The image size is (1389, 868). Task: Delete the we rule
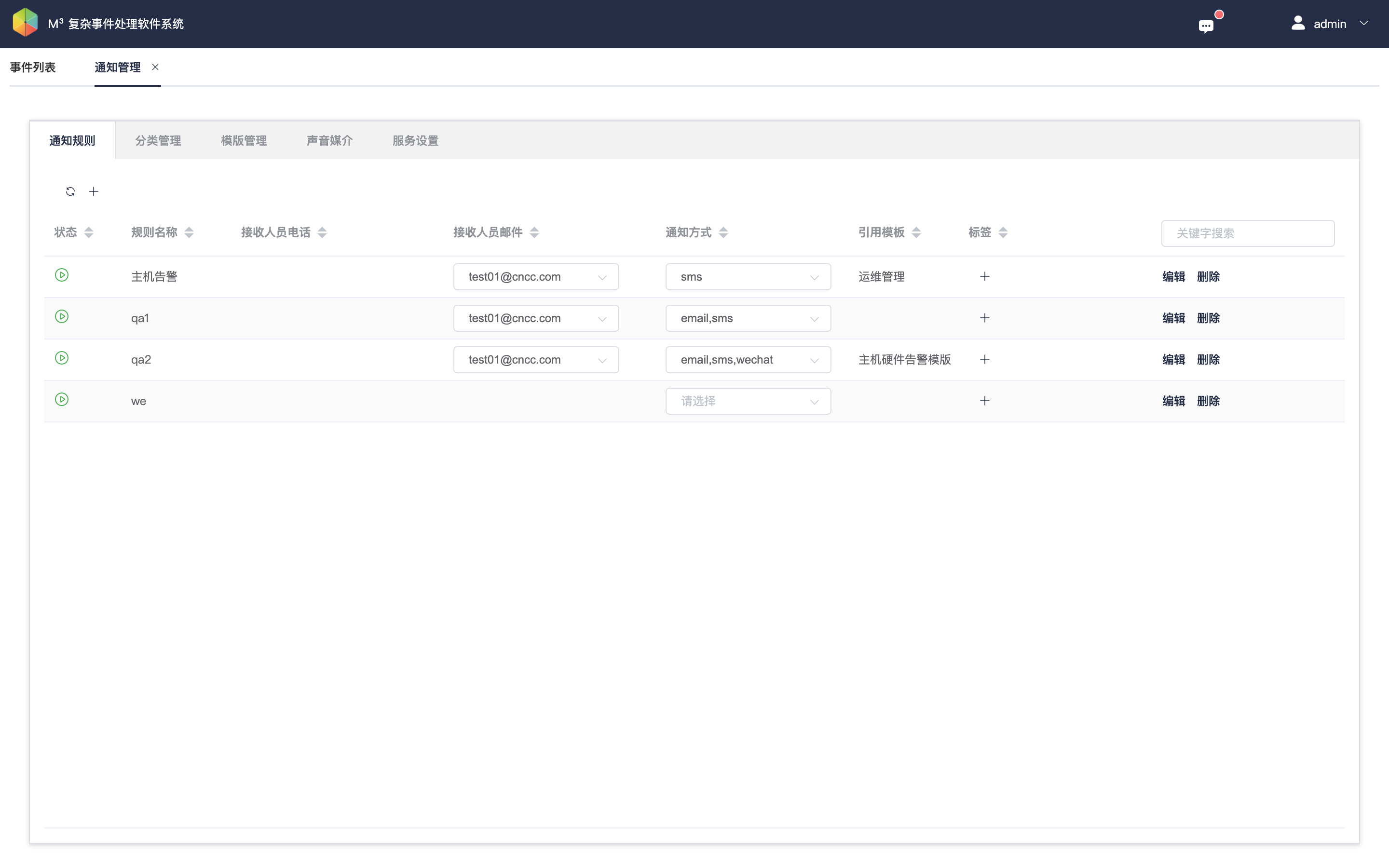pyautogui.click(x=1208, y=401)
